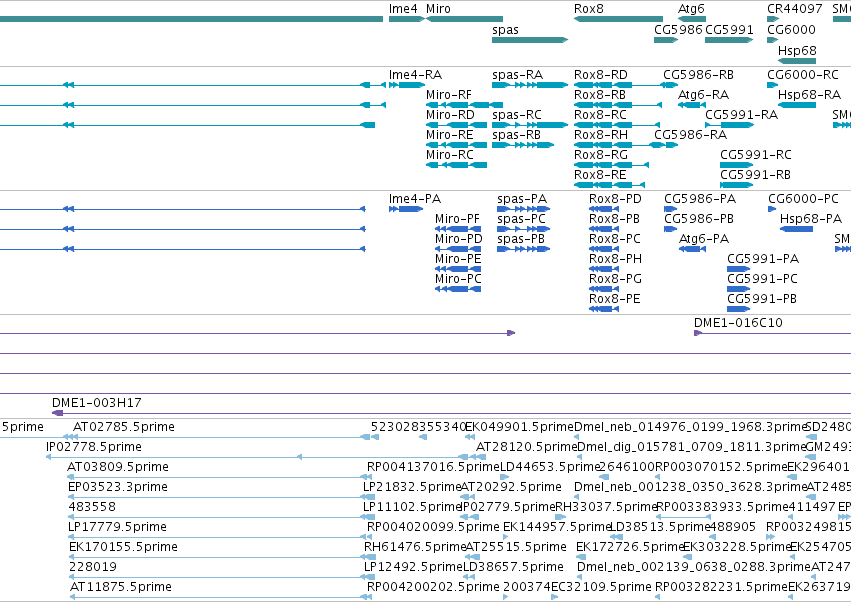This screenshot has width=851, height=602.
Task: Click protein label "spas-PC"
Action: (x=522, y=219)
